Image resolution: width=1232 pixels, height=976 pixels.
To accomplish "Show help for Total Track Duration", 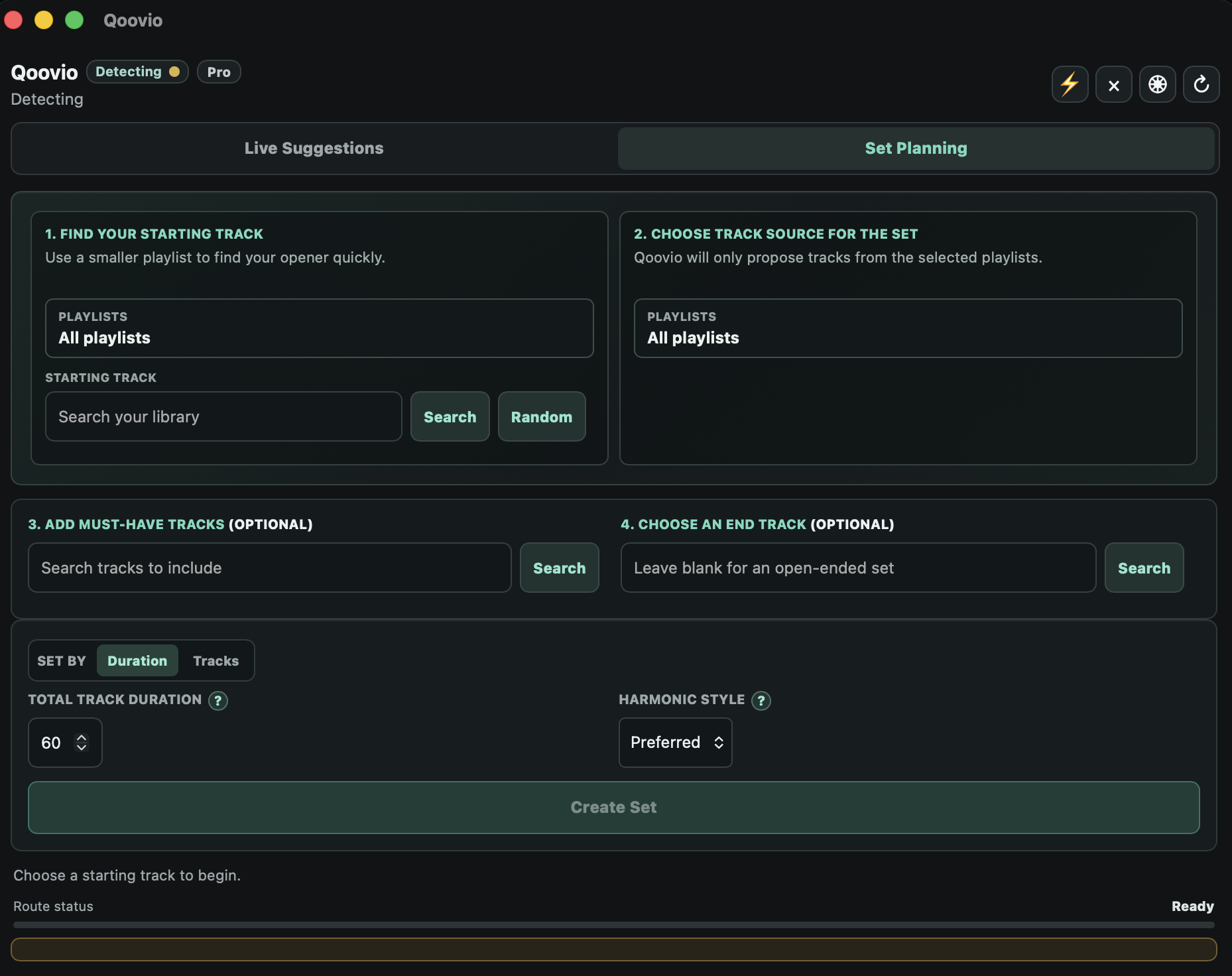I will click(x=217, y=700).
